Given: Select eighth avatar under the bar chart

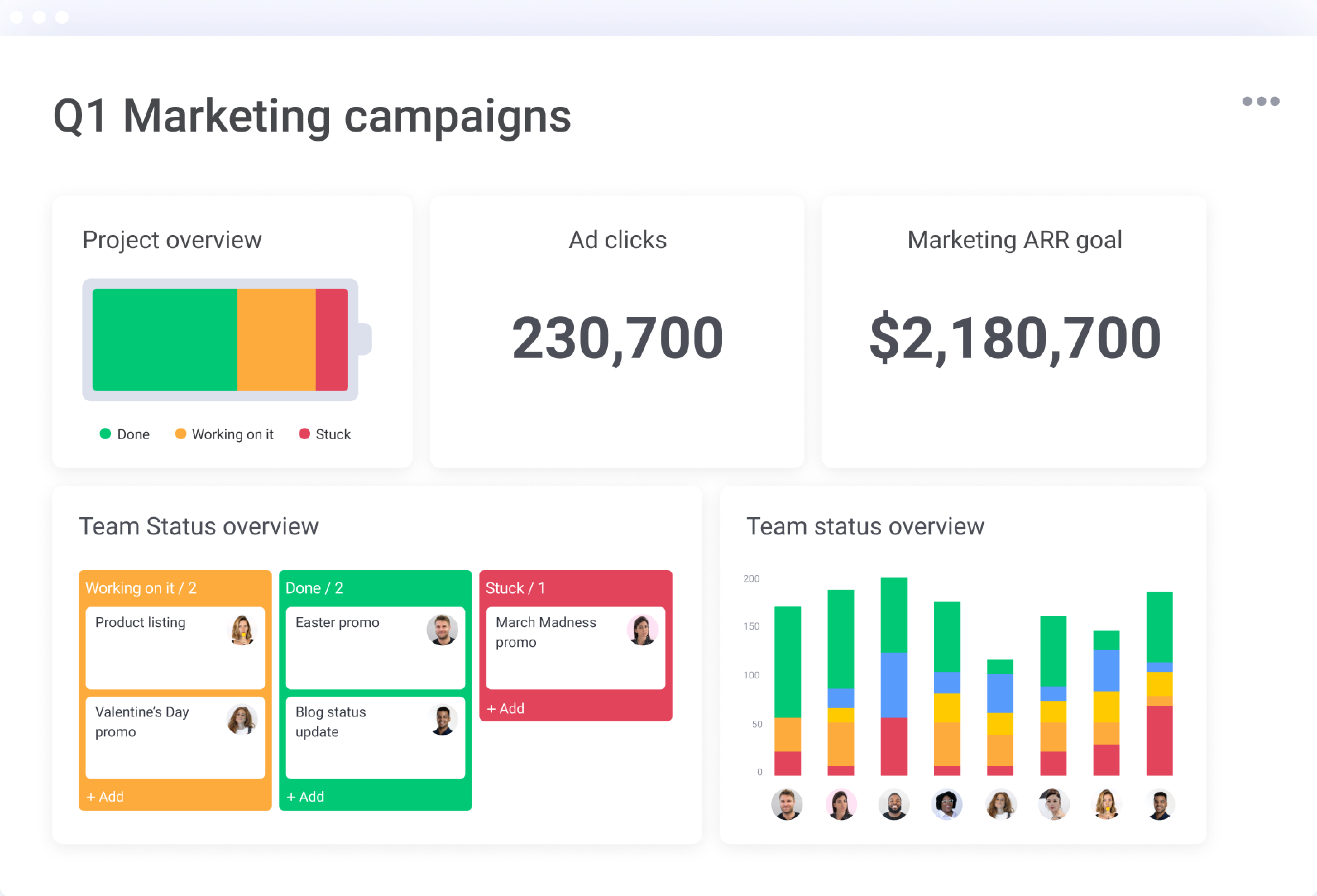Looking at the screenshot, I should [x=1159, y=804].
